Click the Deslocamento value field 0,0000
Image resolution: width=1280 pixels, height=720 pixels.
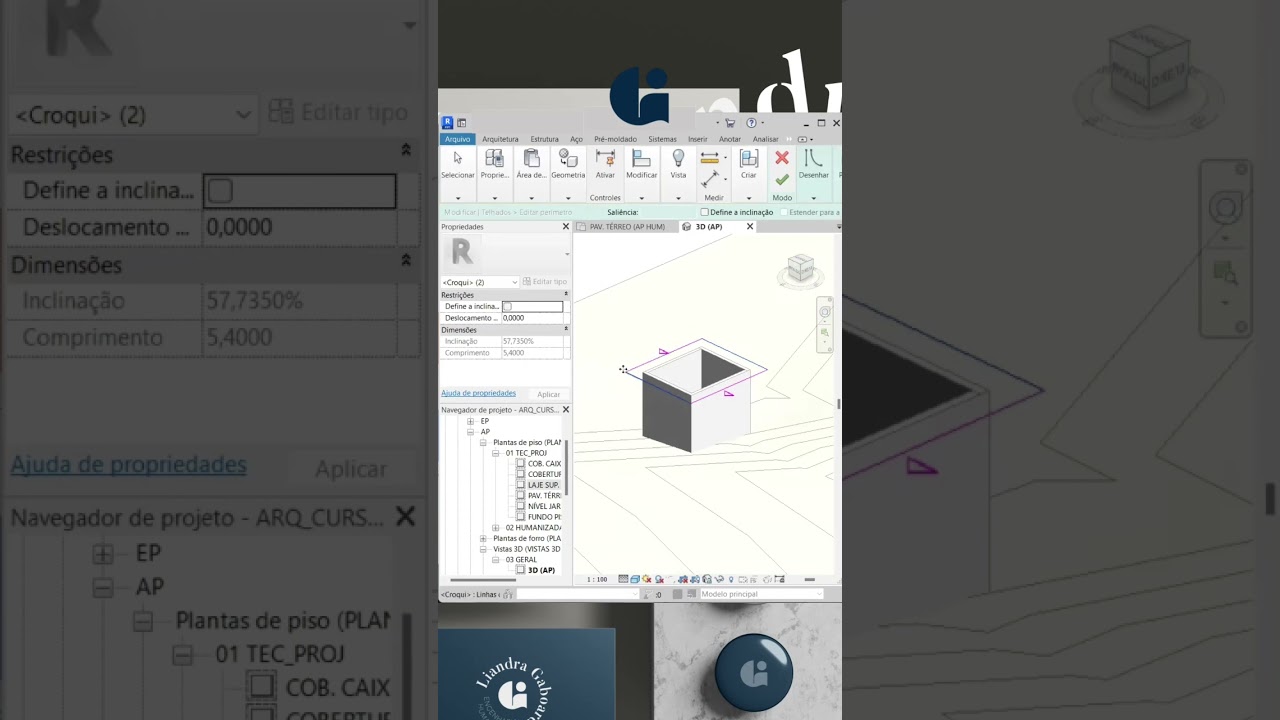532,318
